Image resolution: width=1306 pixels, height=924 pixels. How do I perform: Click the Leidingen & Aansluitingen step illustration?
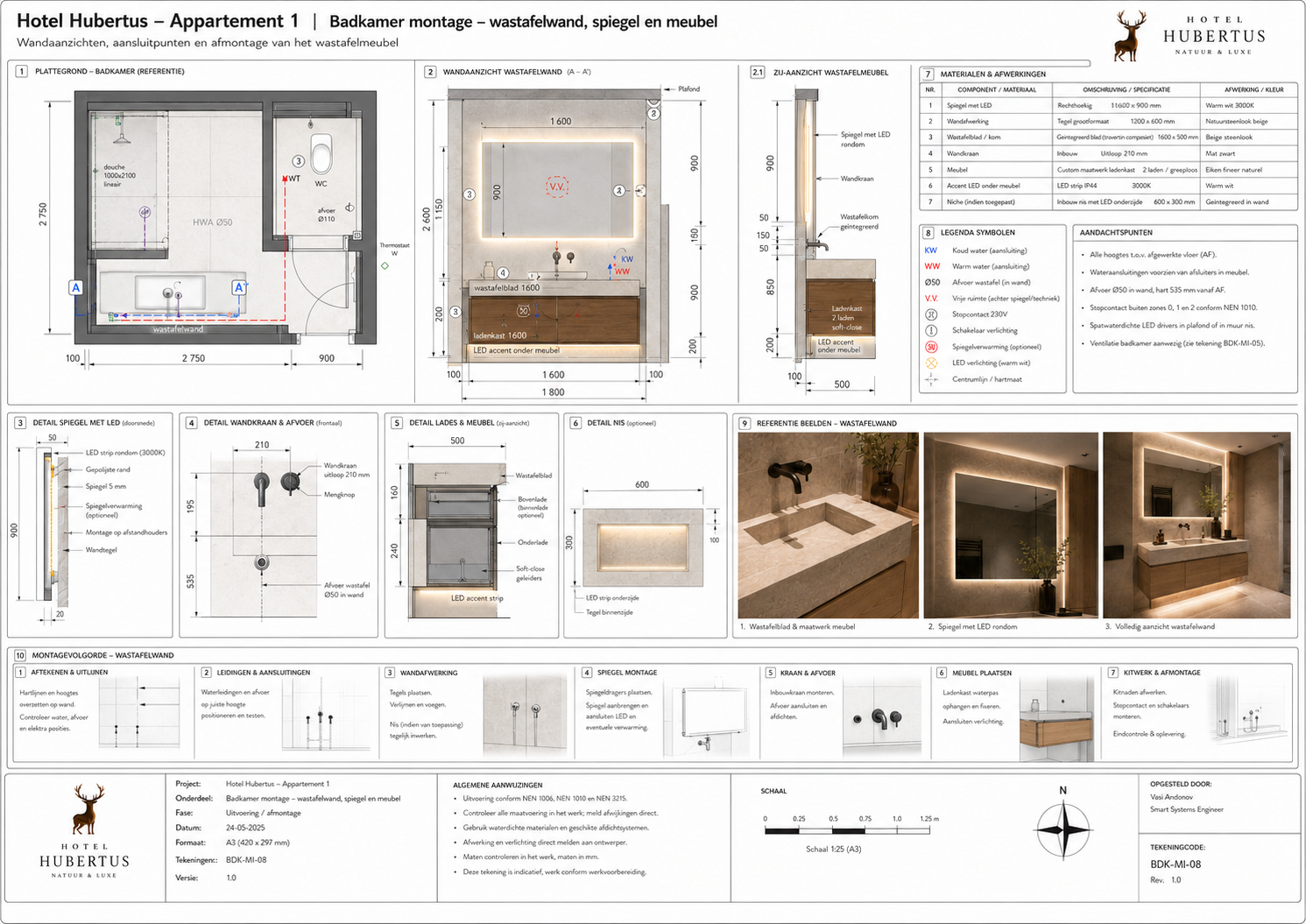(326, 714)
